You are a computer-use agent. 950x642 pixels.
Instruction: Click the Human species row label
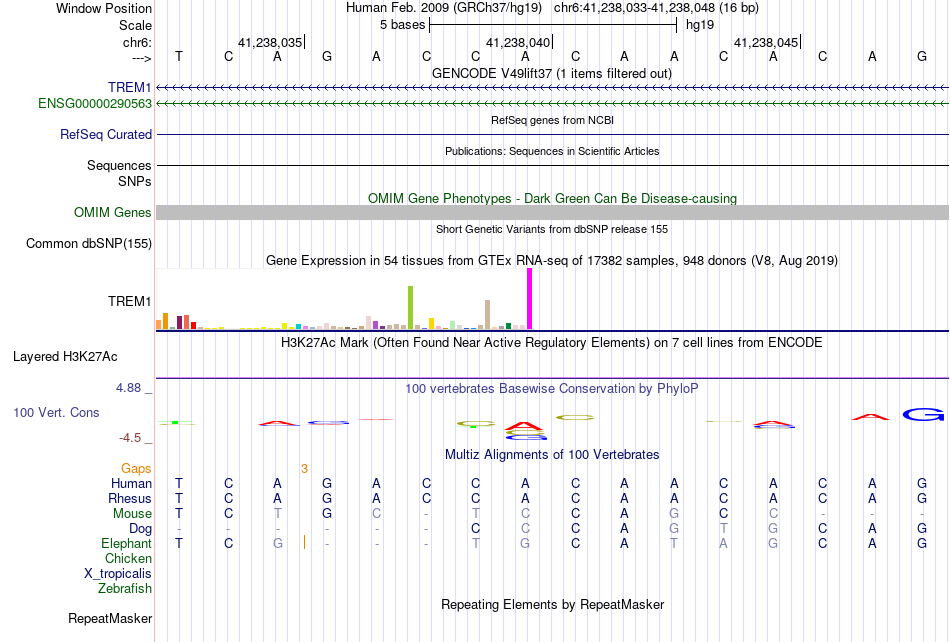click(x=131, y=483)
